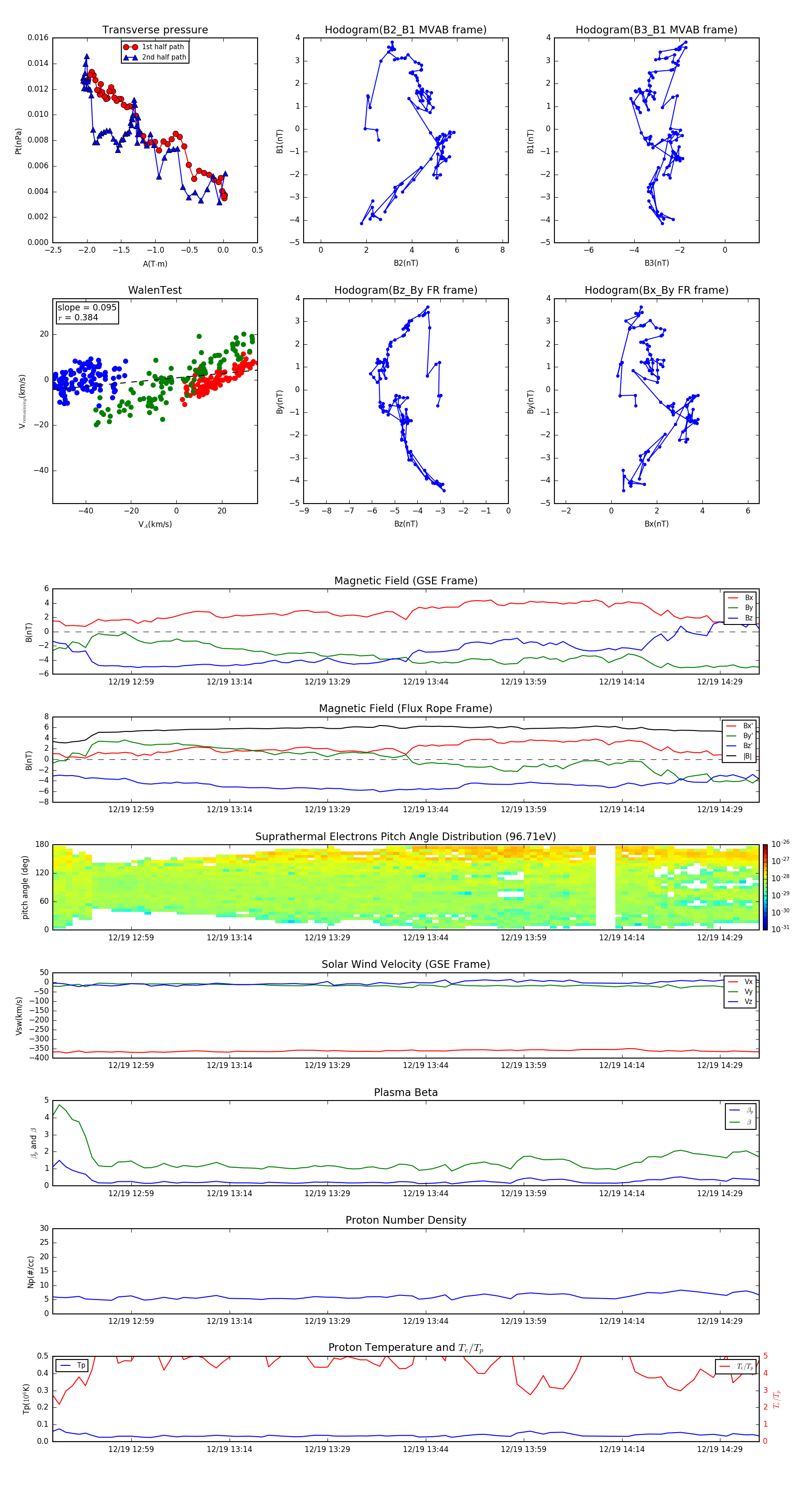812x1489 pixels.
Task: Select the '2nd half path' legend entry
Action: tap(155, 57)
